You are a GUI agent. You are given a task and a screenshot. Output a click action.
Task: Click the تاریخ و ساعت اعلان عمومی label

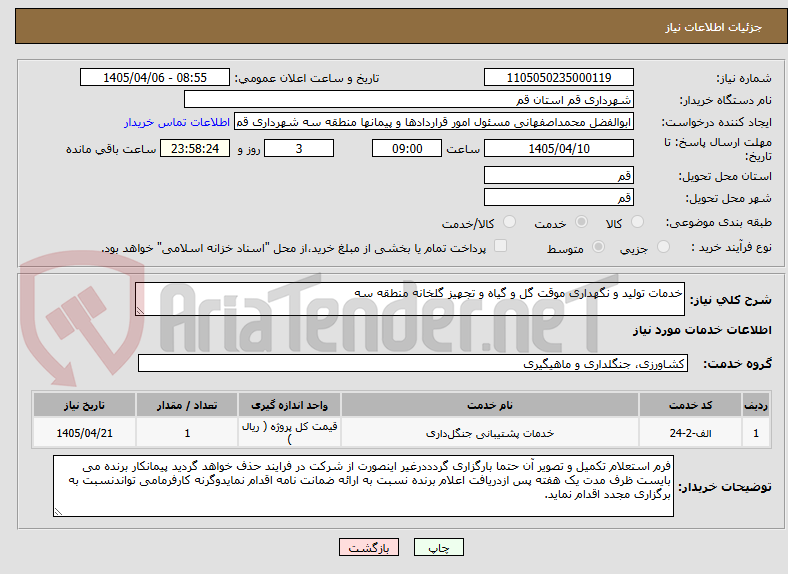[307, 78]
